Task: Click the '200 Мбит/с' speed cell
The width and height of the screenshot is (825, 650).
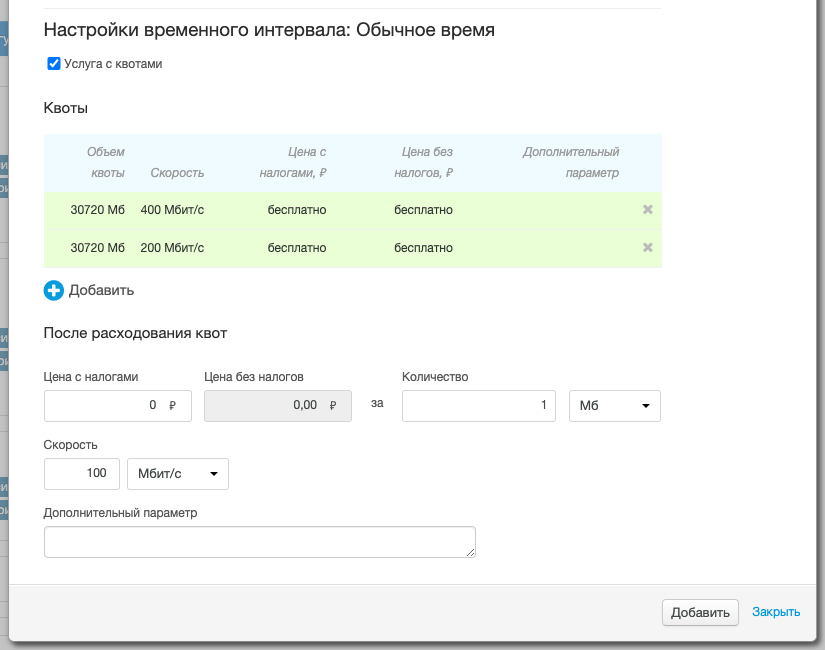Action: point(172,248)
